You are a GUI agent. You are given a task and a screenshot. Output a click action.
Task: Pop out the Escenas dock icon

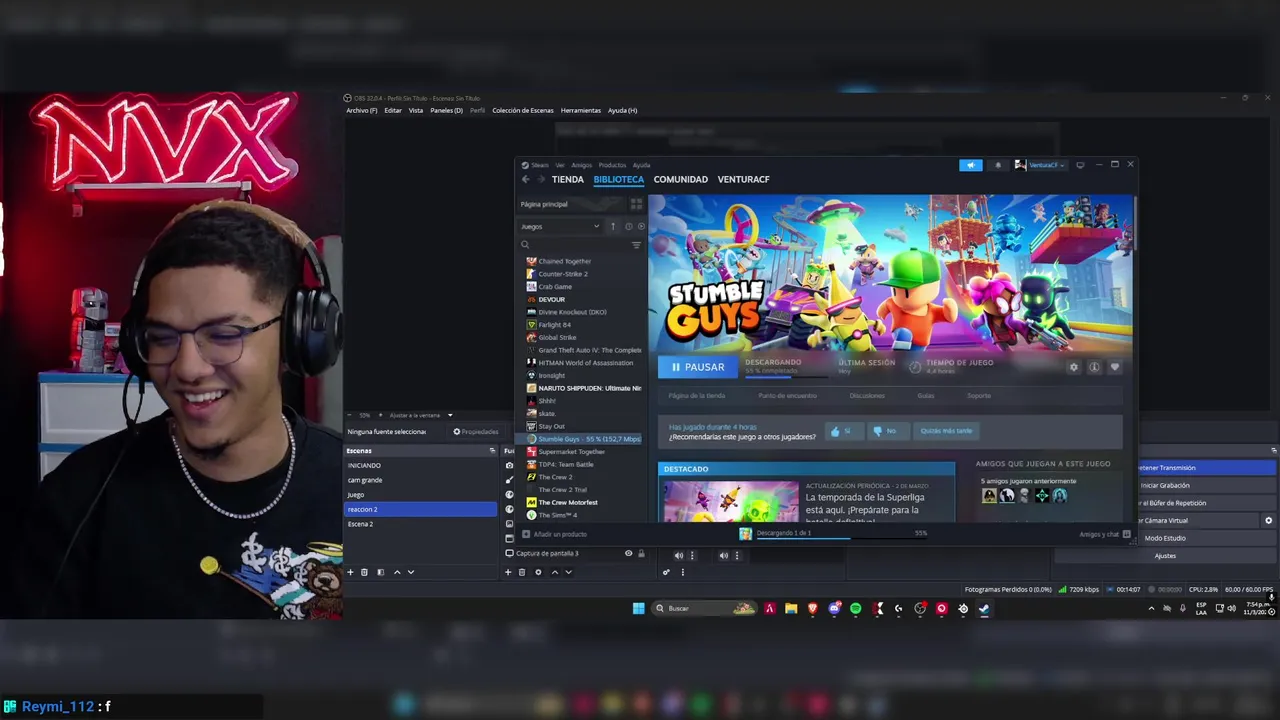491,451
